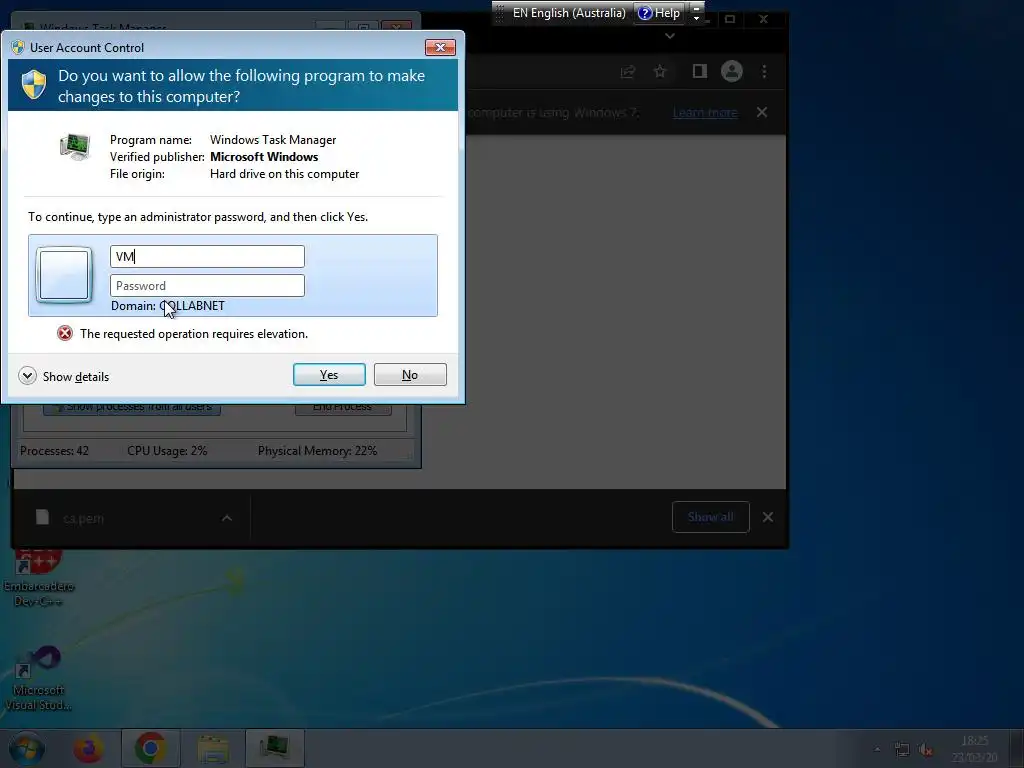
Task: Click the UAC shield icon in header
Action: (x=34, y=85)
